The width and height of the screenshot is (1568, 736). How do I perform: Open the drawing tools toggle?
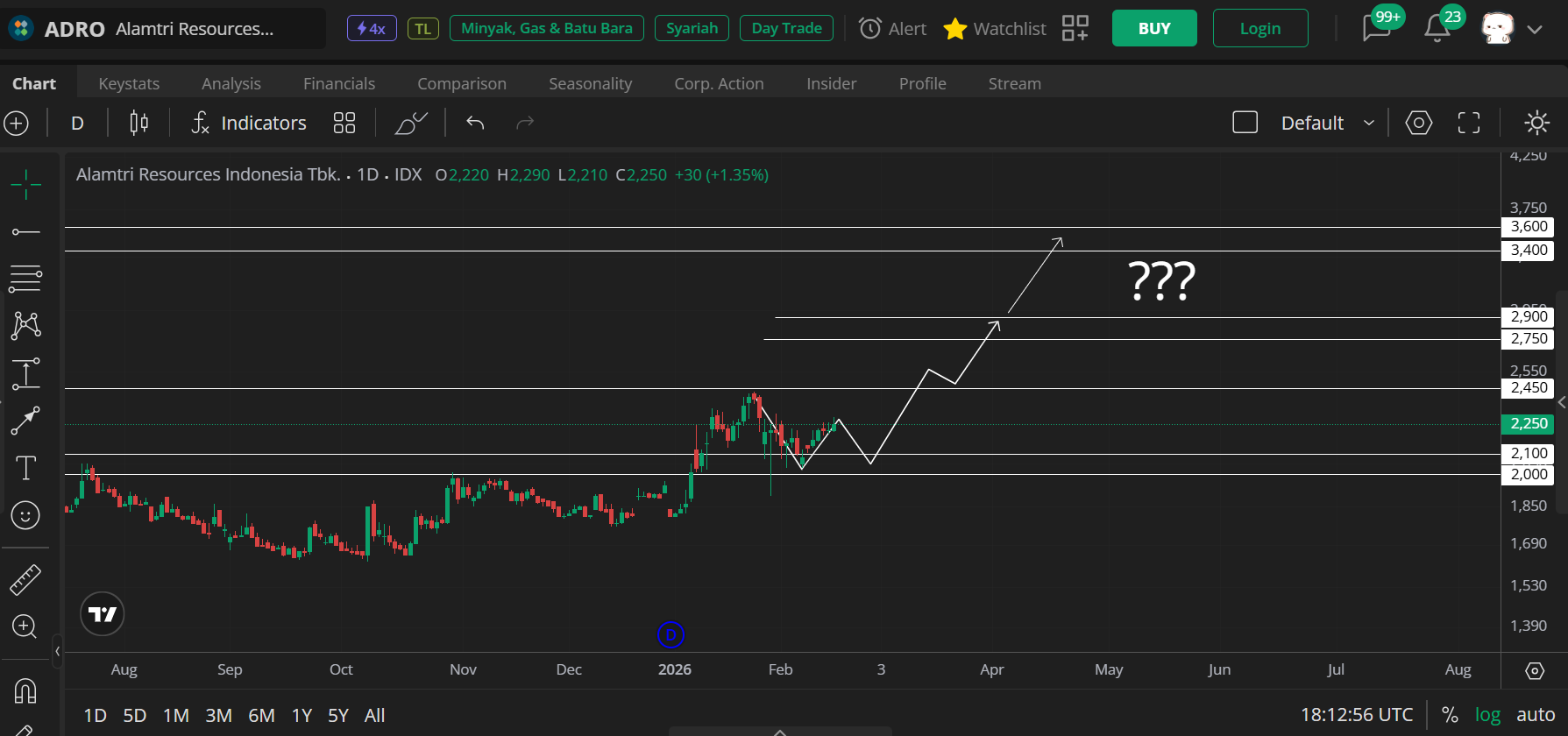[411, 123]
